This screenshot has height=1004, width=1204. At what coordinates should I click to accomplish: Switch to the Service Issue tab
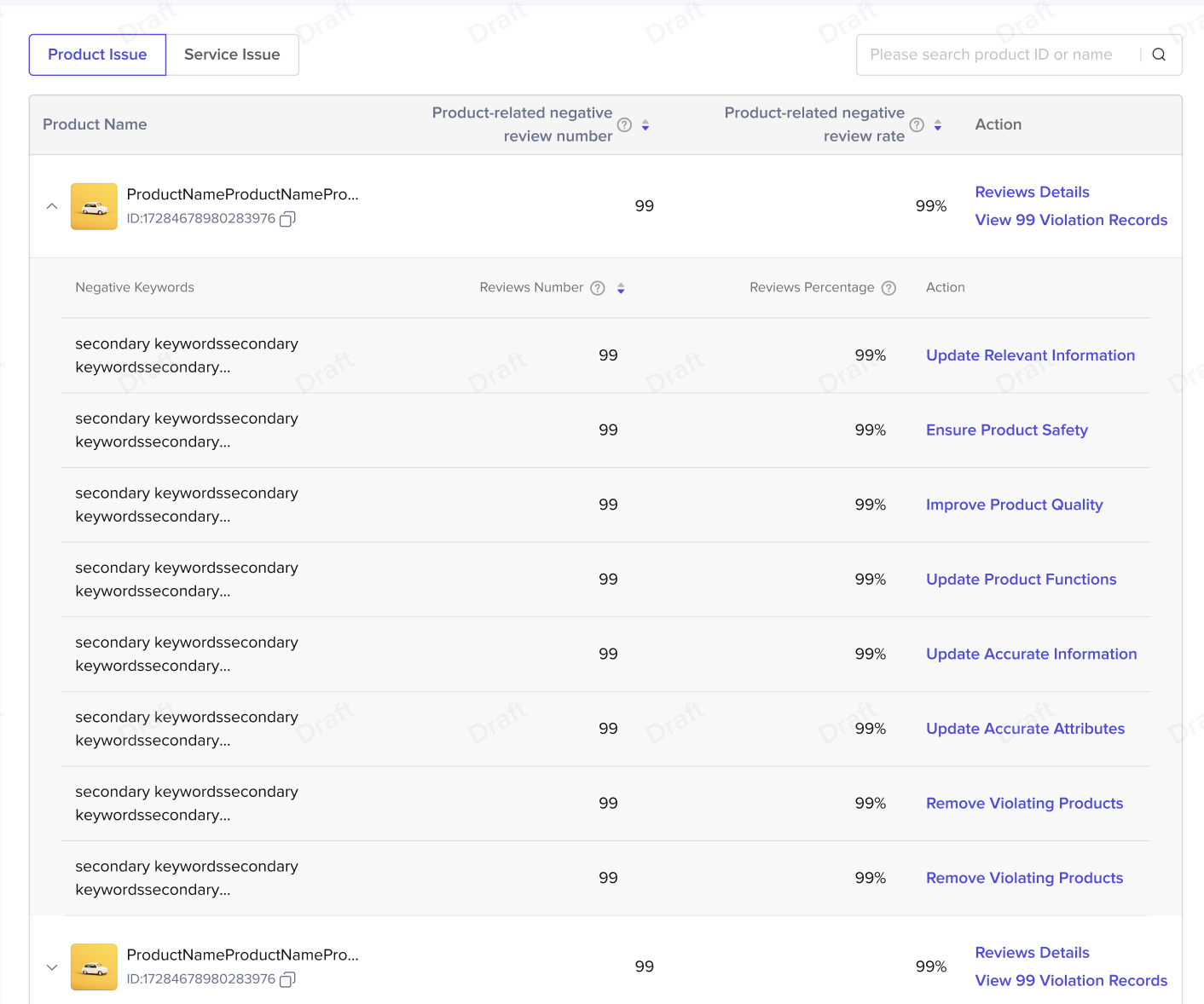pos(232,55)
